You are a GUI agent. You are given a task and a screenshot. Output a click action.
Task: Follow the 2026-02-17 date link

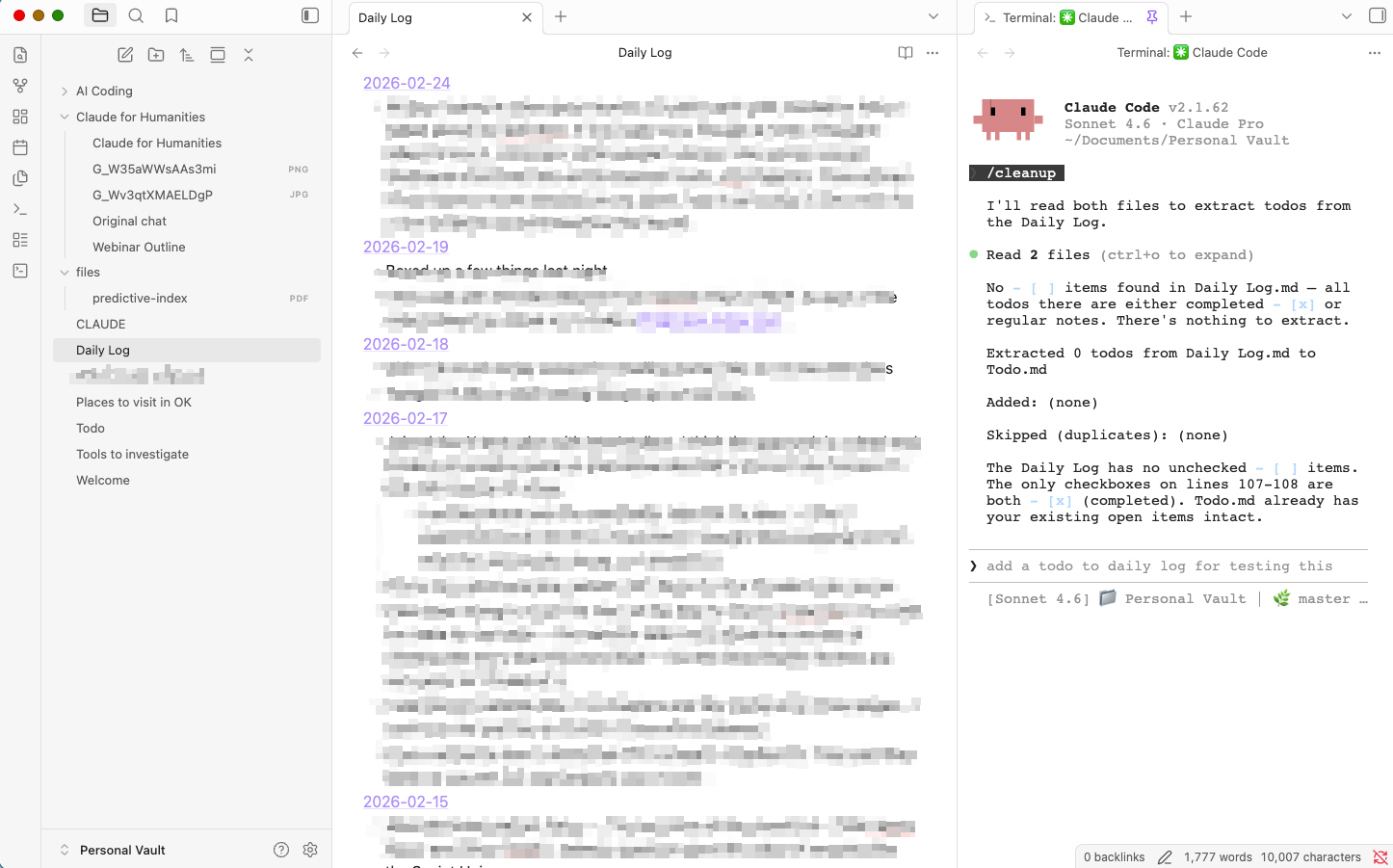[x=406, y=419]
